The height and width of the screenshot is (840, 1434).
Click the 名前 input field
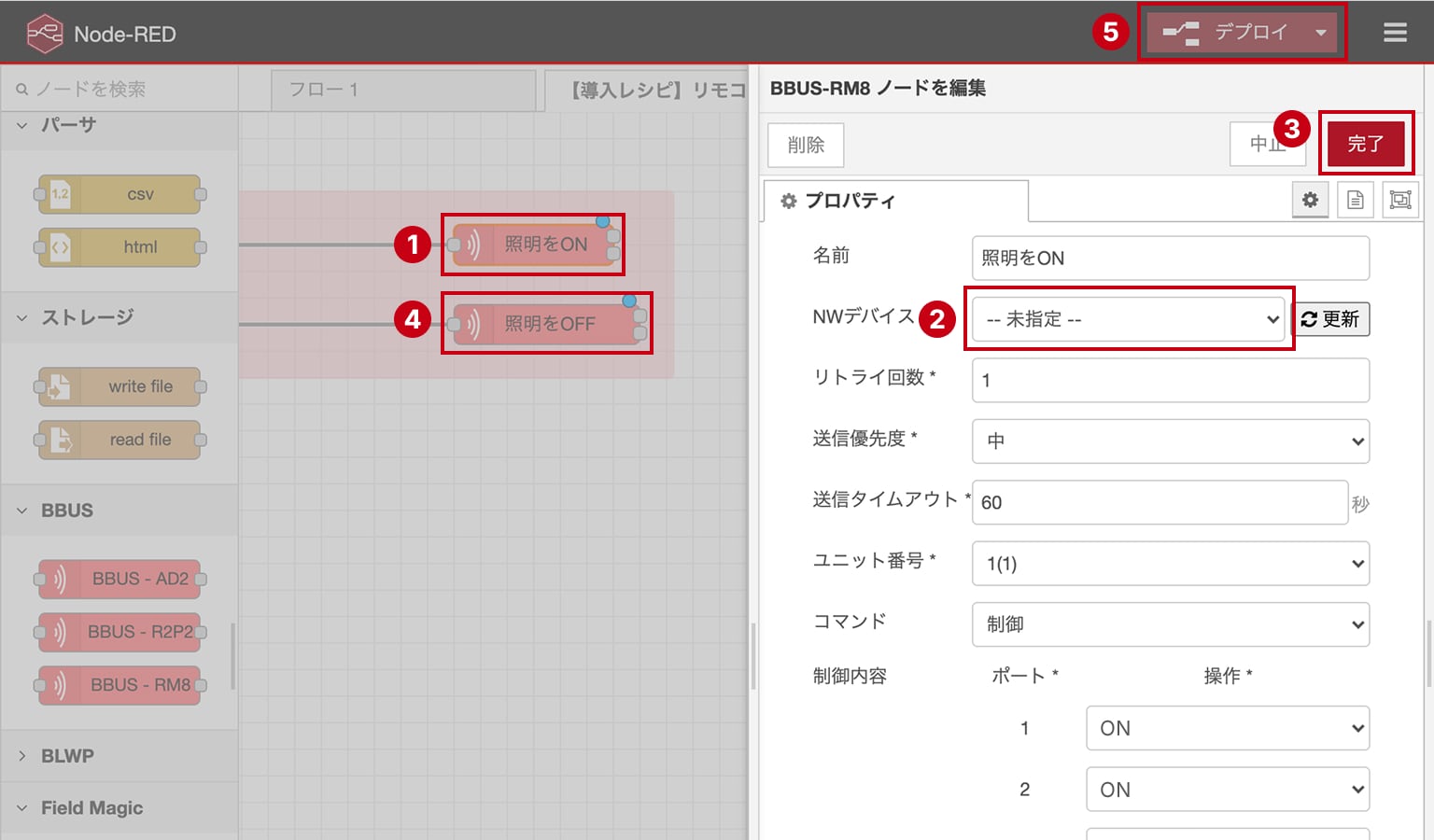pos(1171,258)
